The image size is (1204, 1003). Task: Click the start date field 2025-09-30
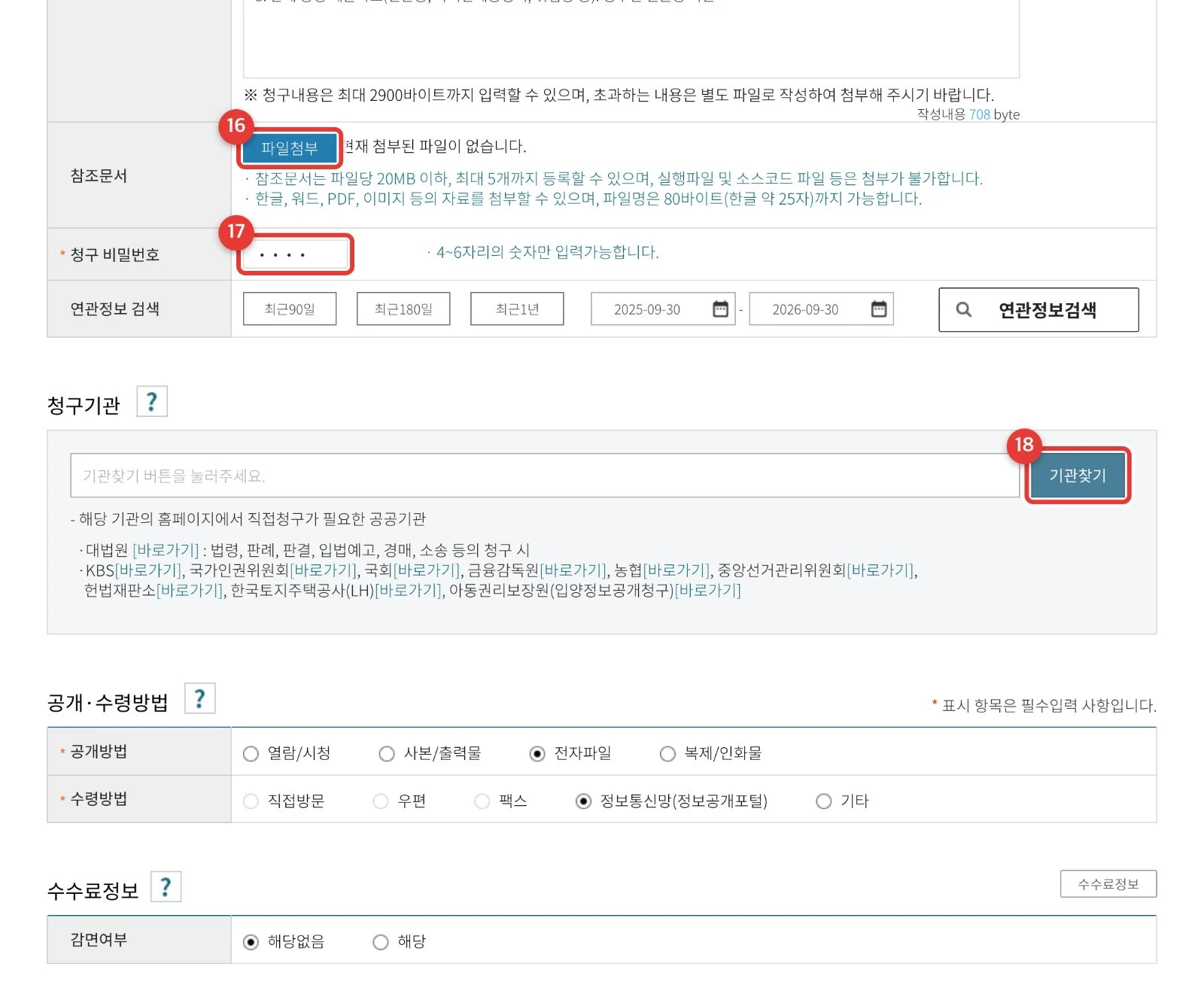click(663, 309)
